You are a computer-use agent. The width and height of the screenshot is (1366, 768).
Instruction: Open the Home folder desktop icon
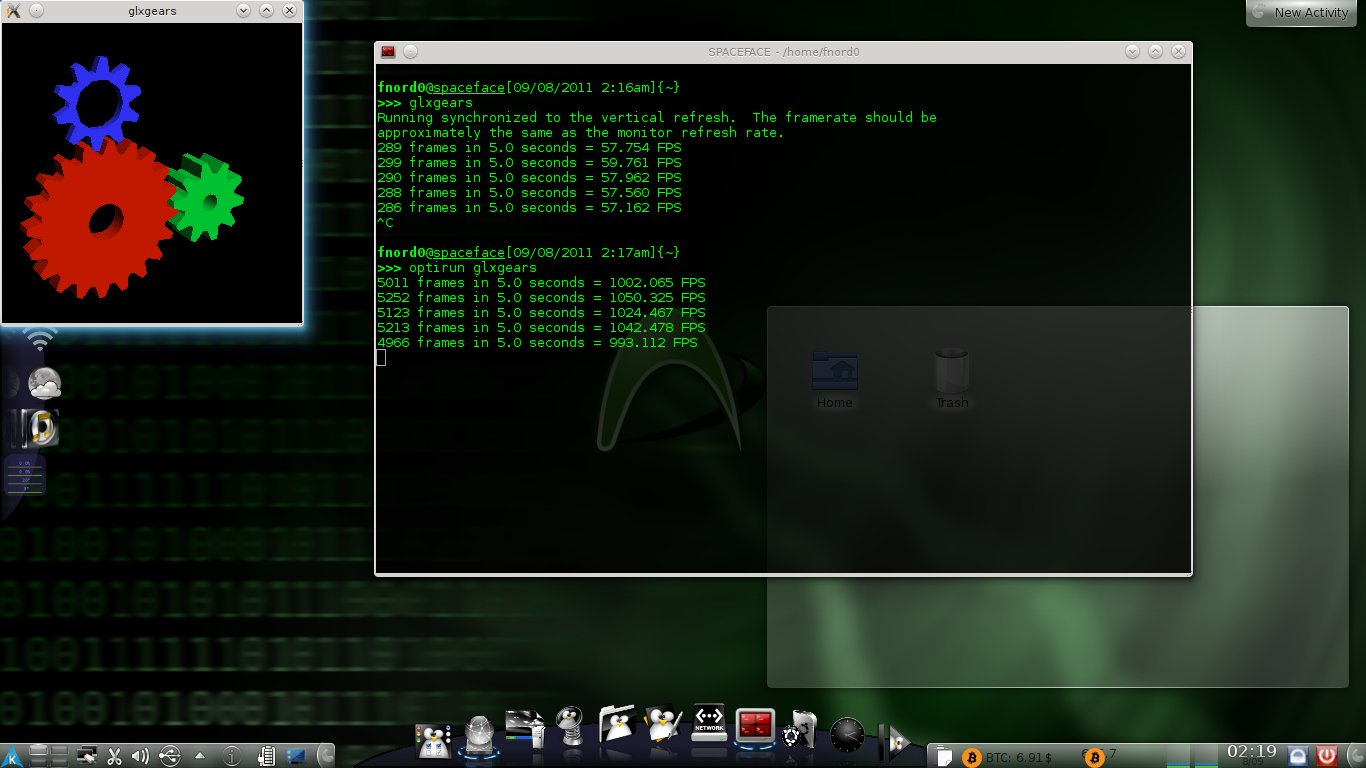coord(834,380)
